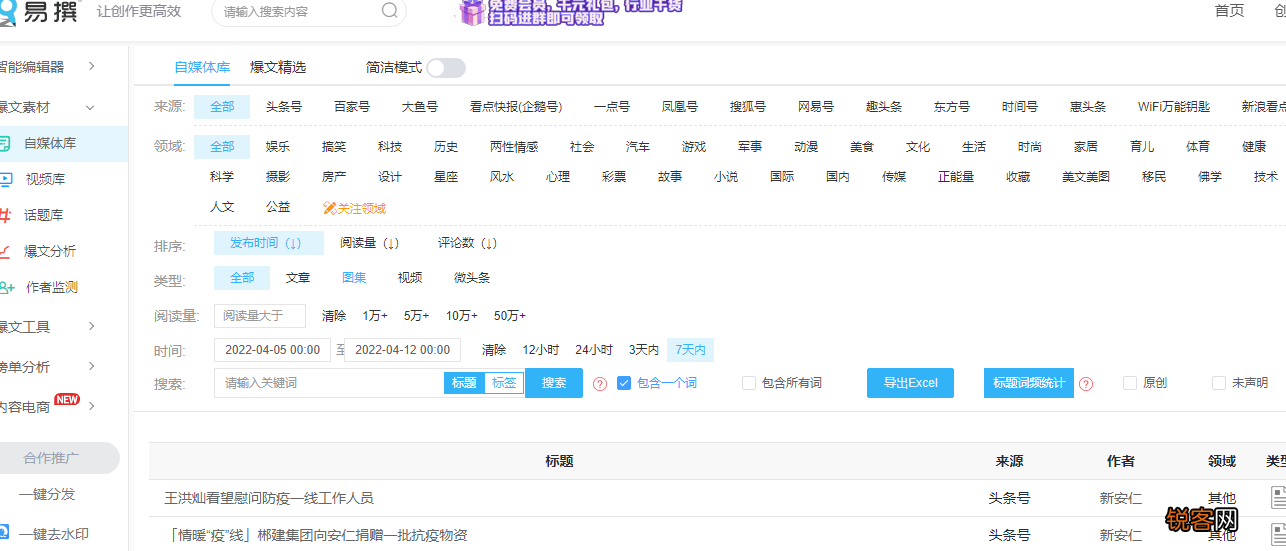Select source 大鱼号
1286x551 pixels.
(420, 107)
